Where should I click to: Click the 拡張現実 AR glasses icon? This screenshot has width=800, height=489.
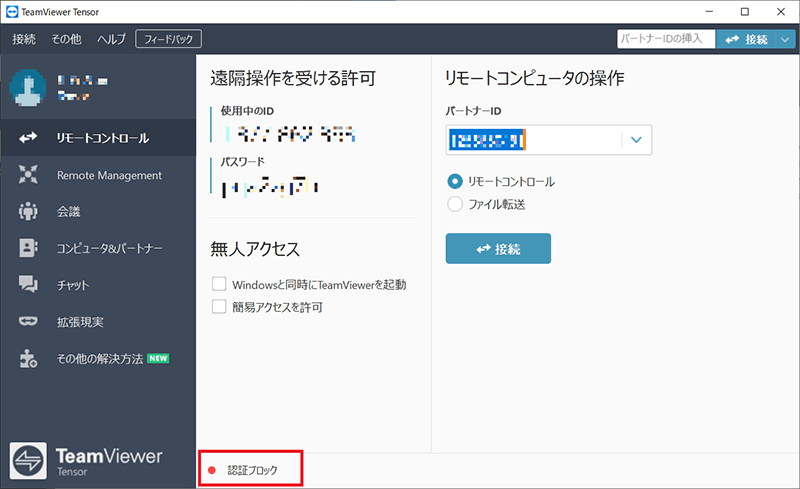[x=28, y=321]
